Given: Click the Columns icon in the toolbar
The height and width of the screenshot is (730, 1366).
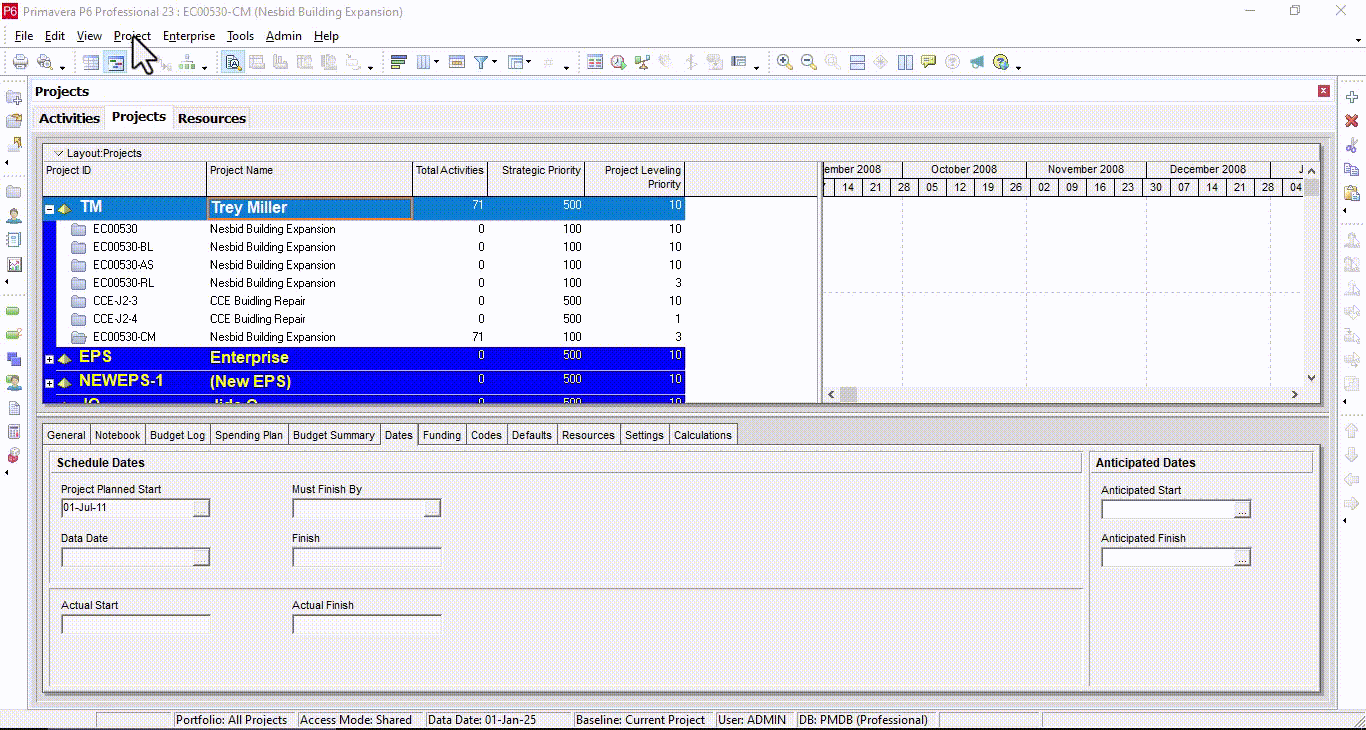Looking at the screenshot, I should 424,62.
